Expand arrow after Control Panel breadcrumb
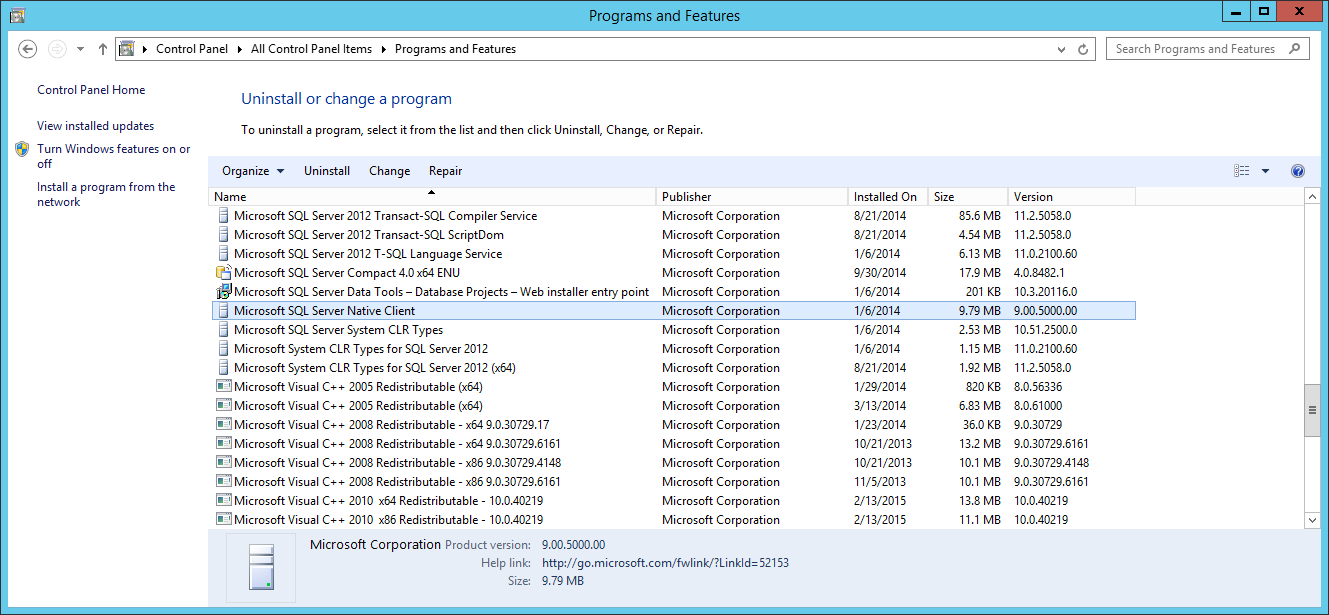This screenshot has height=615, width=1329. [240, 49]
